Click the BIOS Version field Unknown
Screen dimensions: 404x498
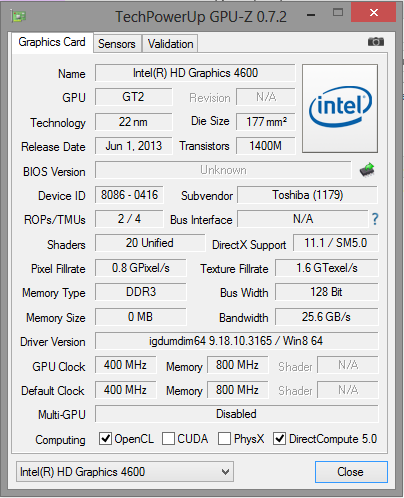pyautogui.click(x=223, y=170)
